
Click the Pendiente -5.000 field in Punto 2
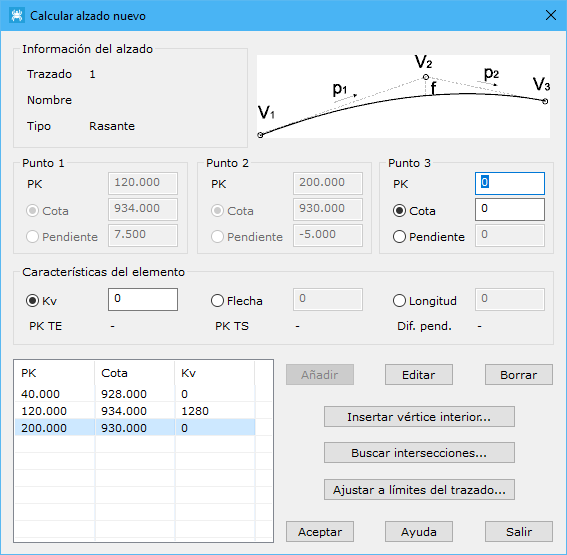[x=328, y=235]
